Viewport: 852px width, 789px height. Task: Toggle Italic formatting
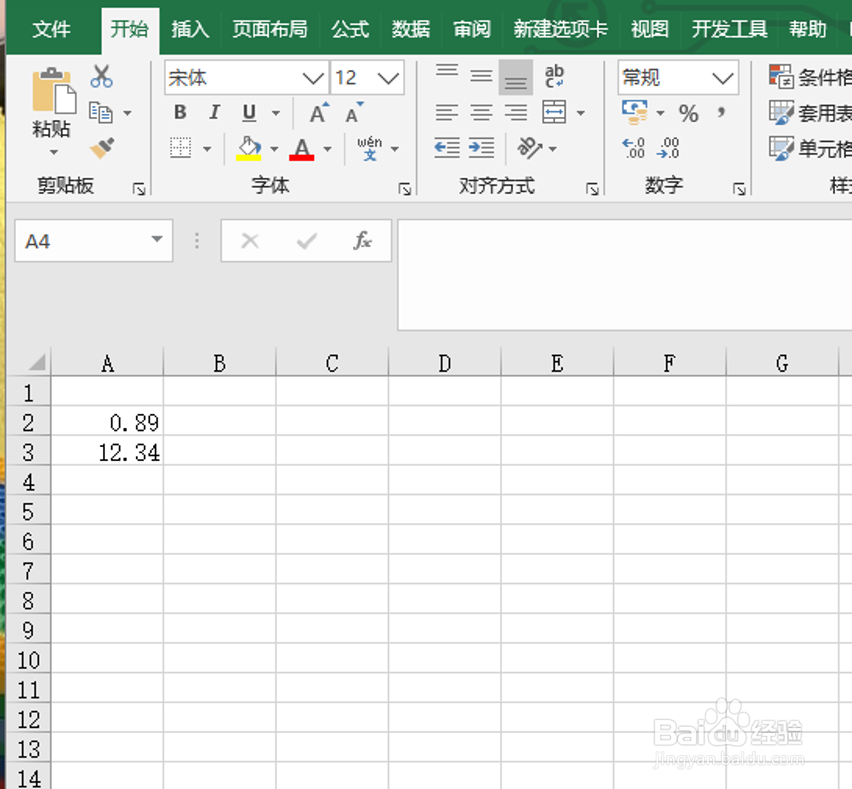(215, 112)
